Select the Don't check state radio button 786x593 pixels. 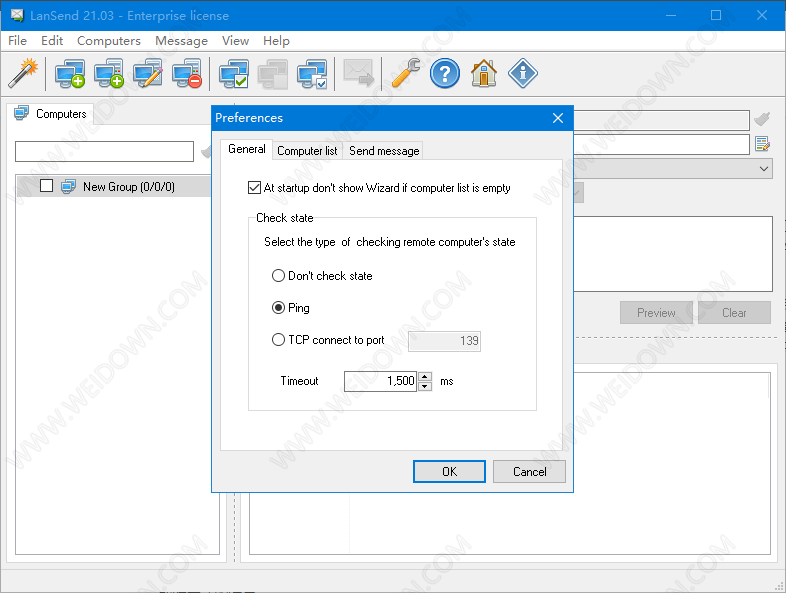coord(278,276)
